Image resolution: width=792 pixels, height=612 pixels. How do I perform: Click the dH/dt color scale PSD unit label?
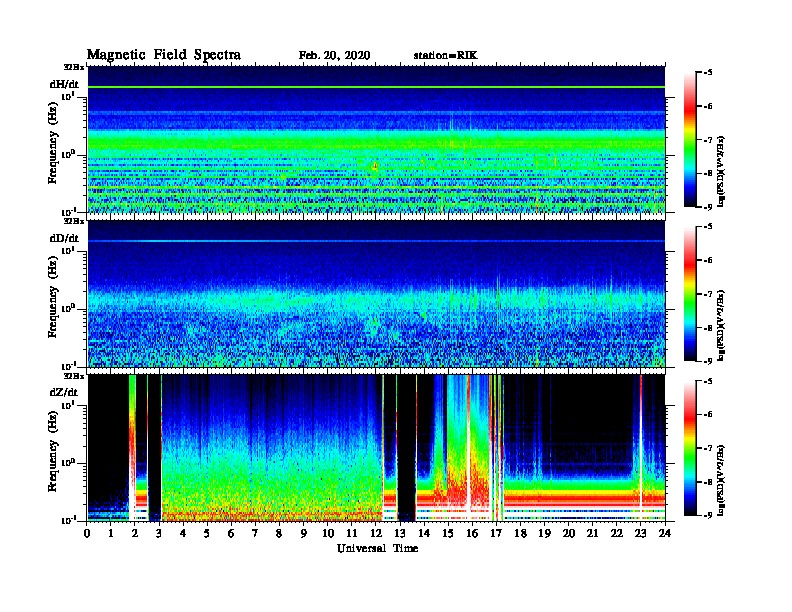(x=722, y=171)
